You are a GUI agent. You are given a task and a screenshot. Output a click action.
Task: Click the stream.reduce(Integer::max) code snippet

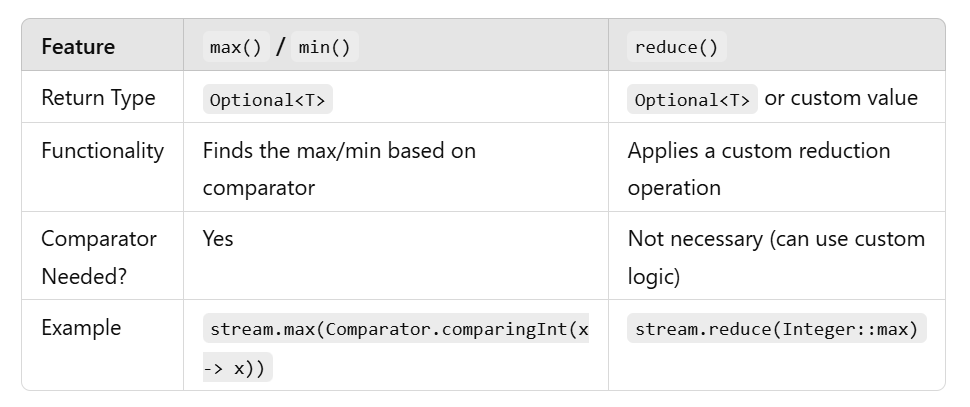776,329
